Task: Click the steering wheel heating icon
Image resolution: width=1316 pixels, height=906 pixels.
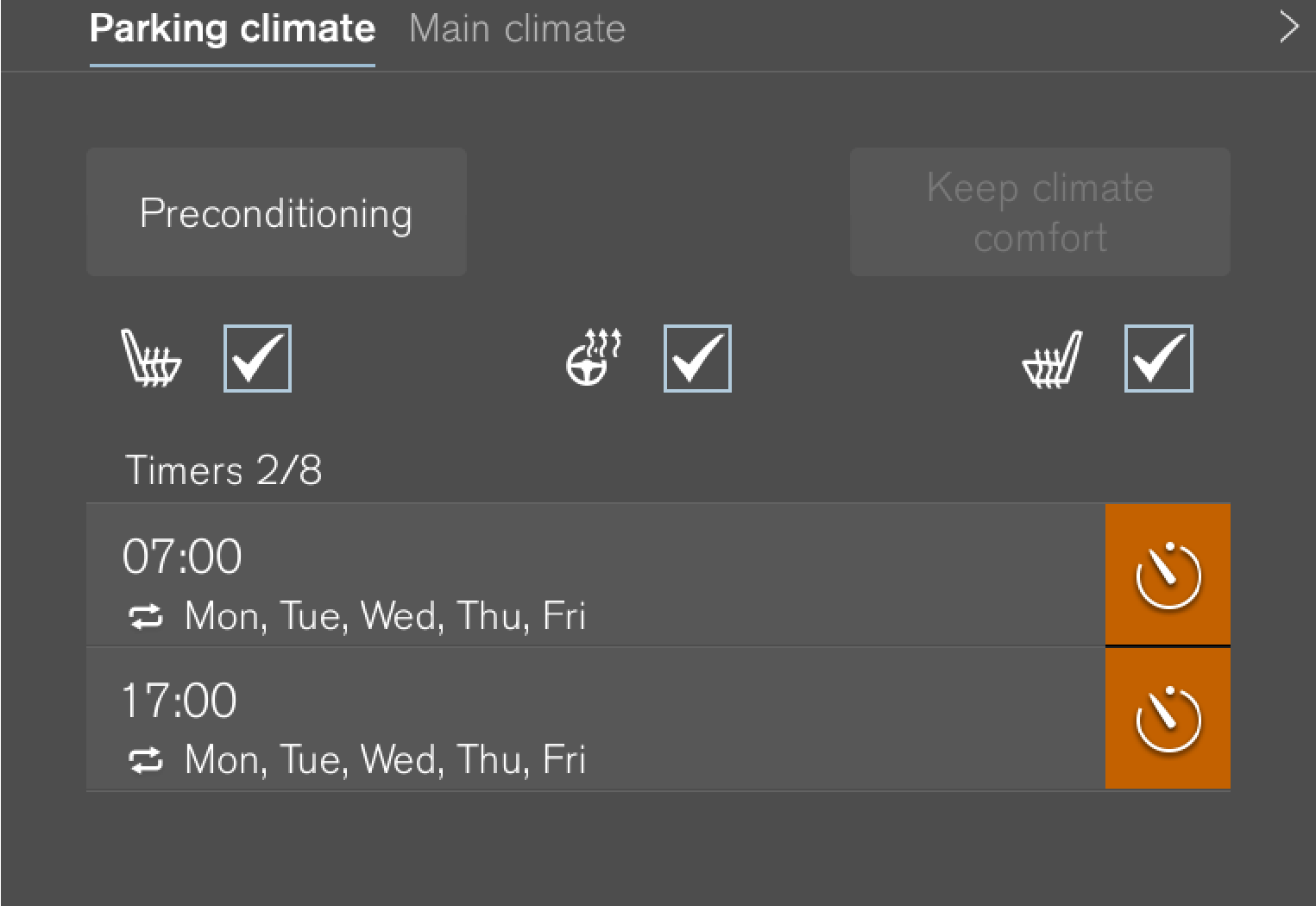Action: (593, 357)
